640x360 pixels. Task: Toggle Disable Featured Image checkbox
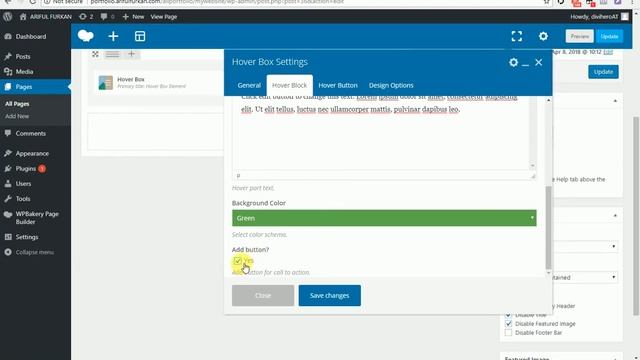508,324
